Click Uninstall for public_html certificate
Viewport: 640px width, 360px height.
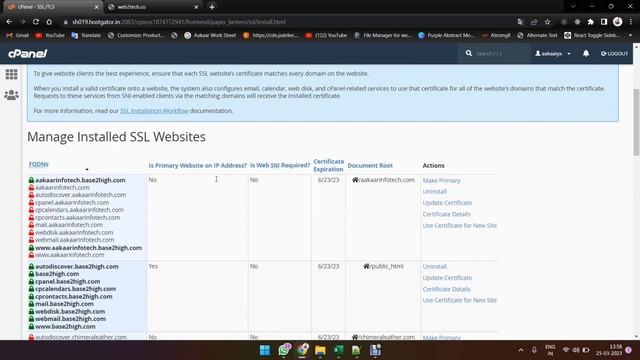pos(435,267)
